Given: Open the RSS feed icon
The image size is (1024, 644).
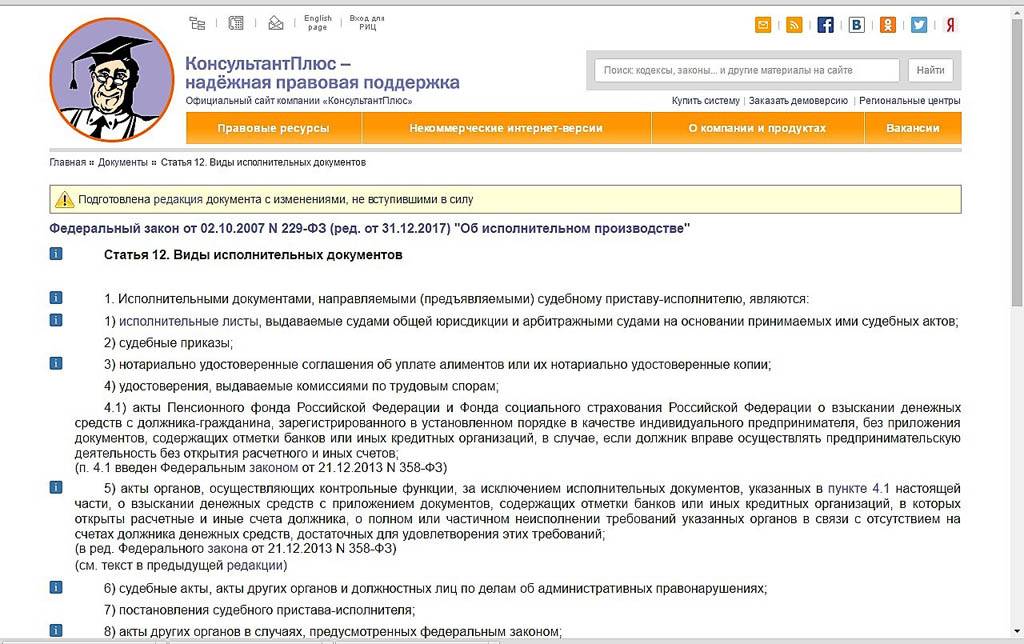Looking at the screenshot, I should 794,25.
